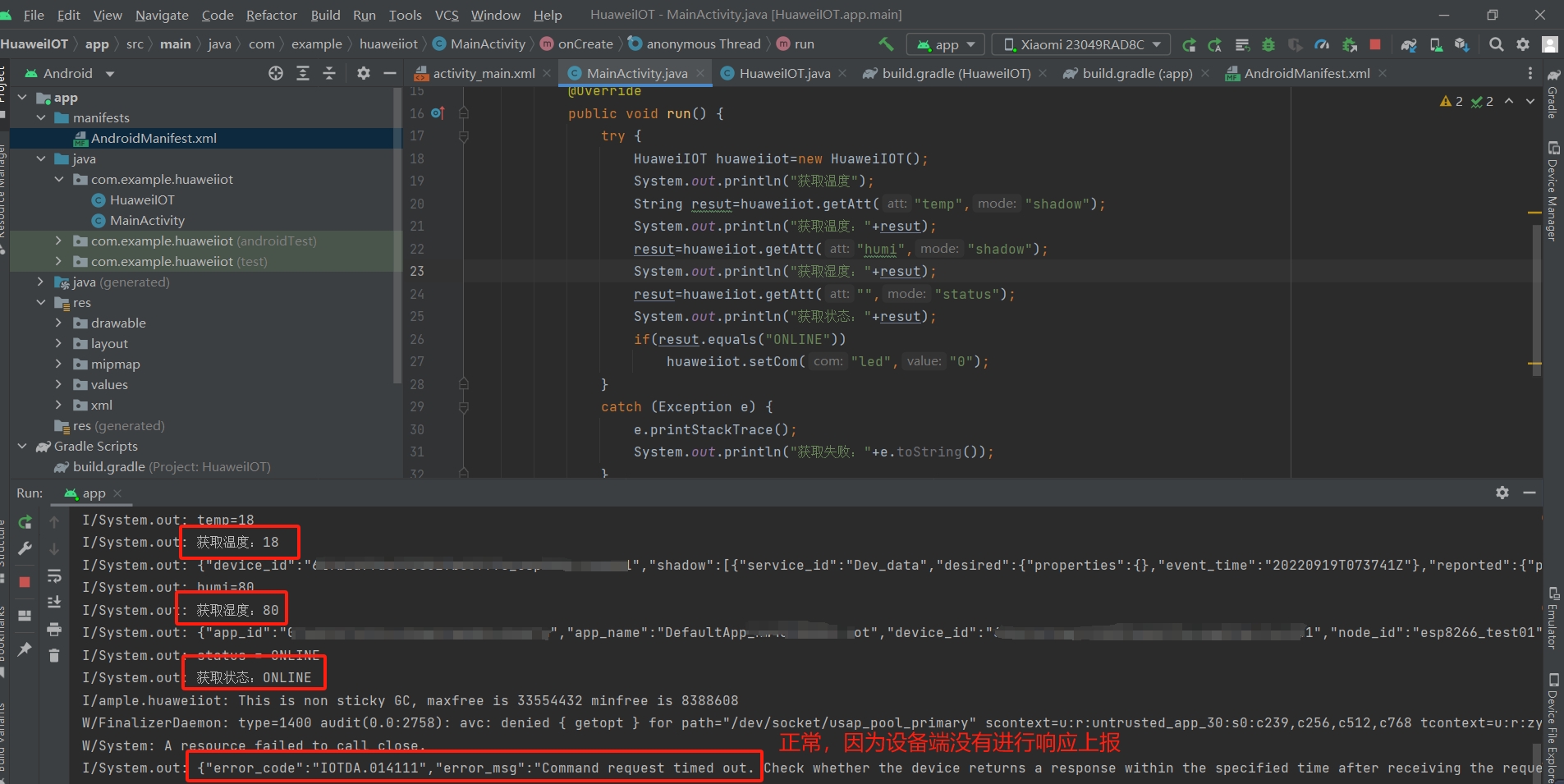Click the Print icon in Run console

[54, 629]
